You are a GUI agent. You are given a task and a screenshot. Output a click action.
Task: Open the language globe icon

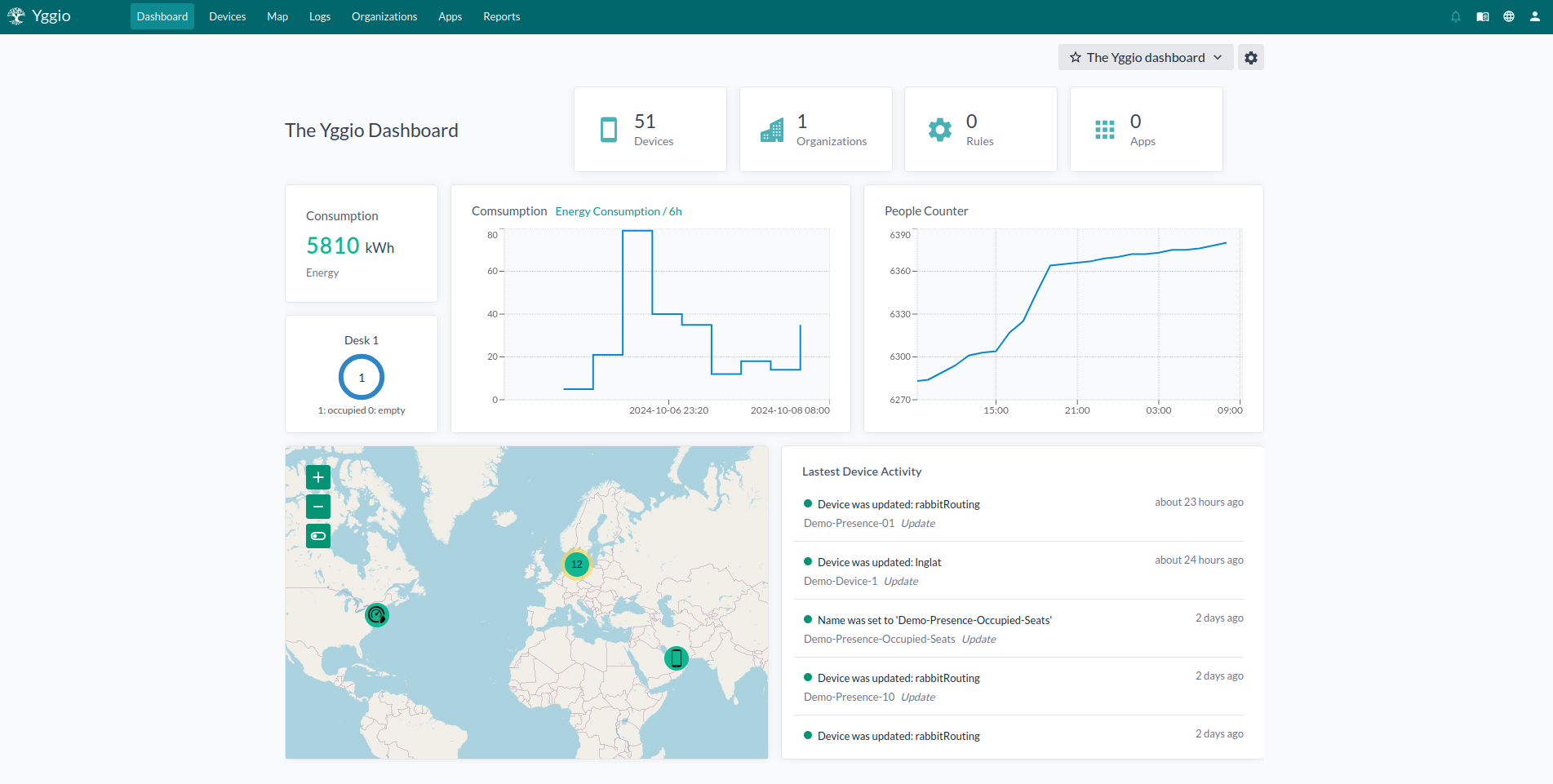coord(1509,16)
